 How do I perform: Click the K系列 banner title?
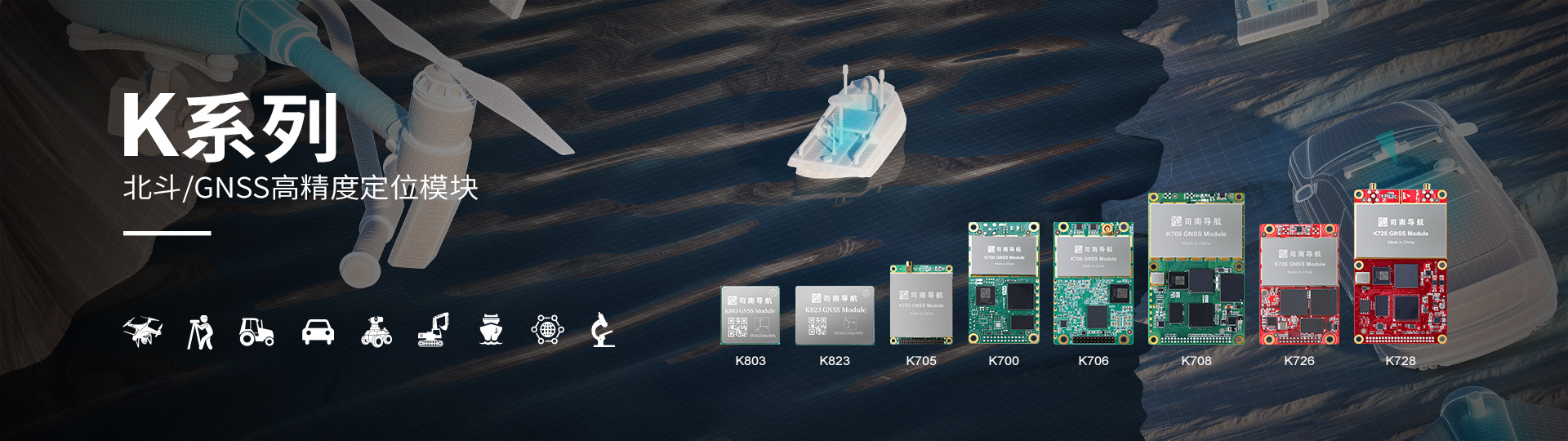coord(230,127)
